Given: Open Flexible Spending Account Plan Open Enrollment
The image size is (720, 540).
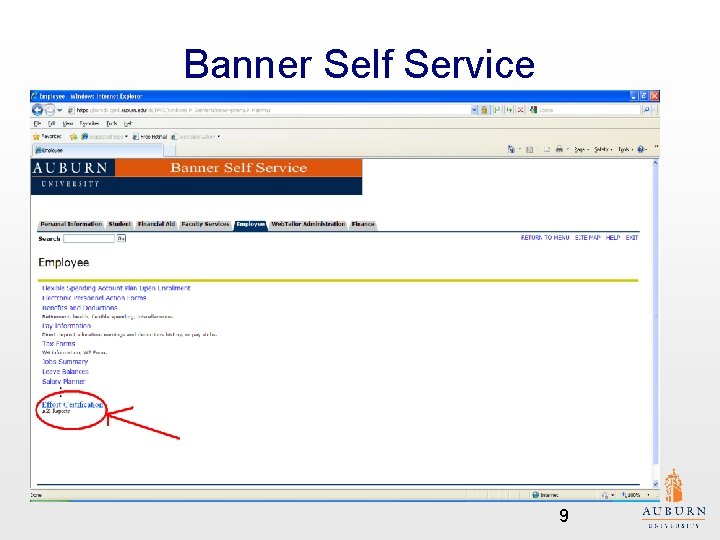Looking at the screenshot, I should (x=116, y=288).
